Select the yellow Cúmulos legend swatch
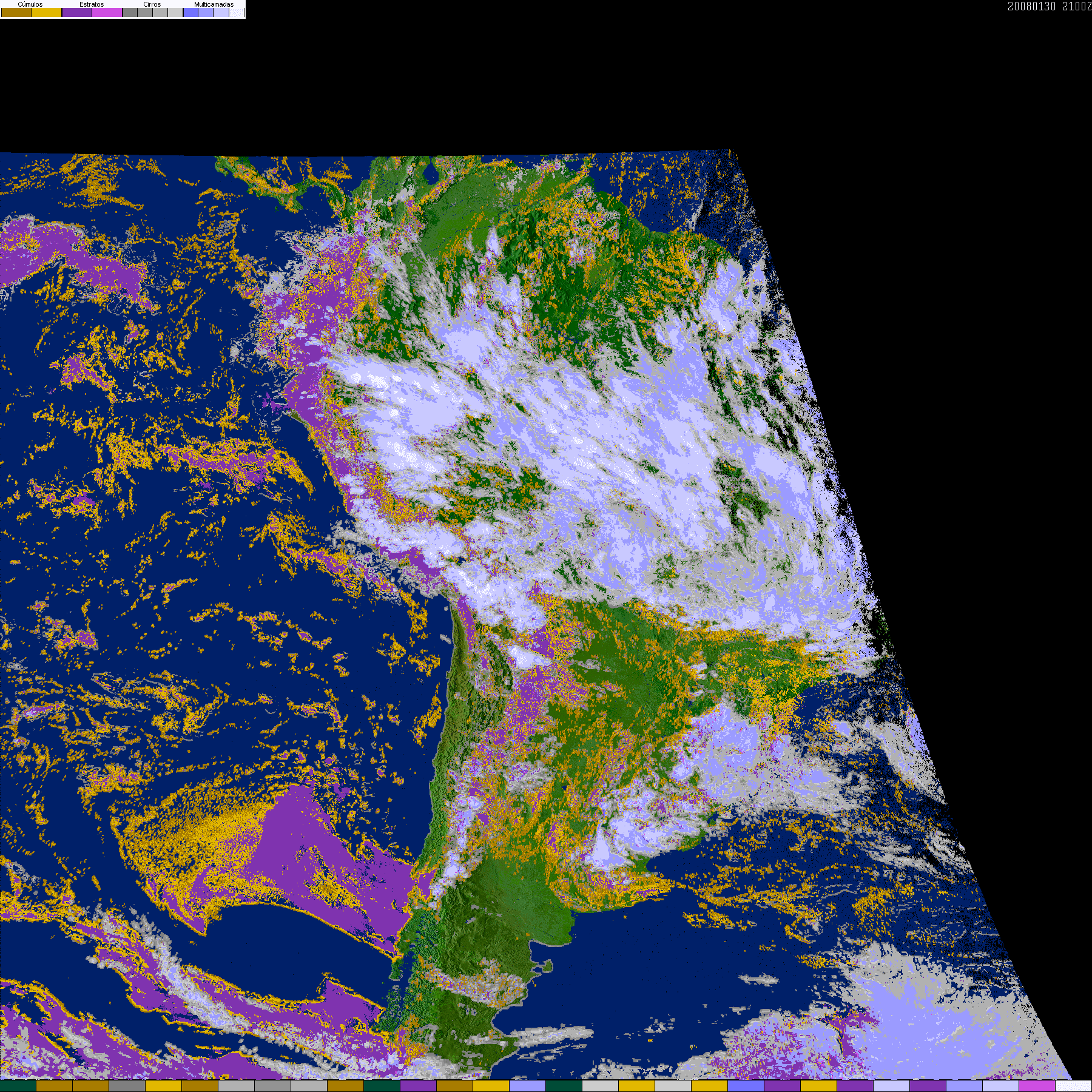 pos(47,13)
